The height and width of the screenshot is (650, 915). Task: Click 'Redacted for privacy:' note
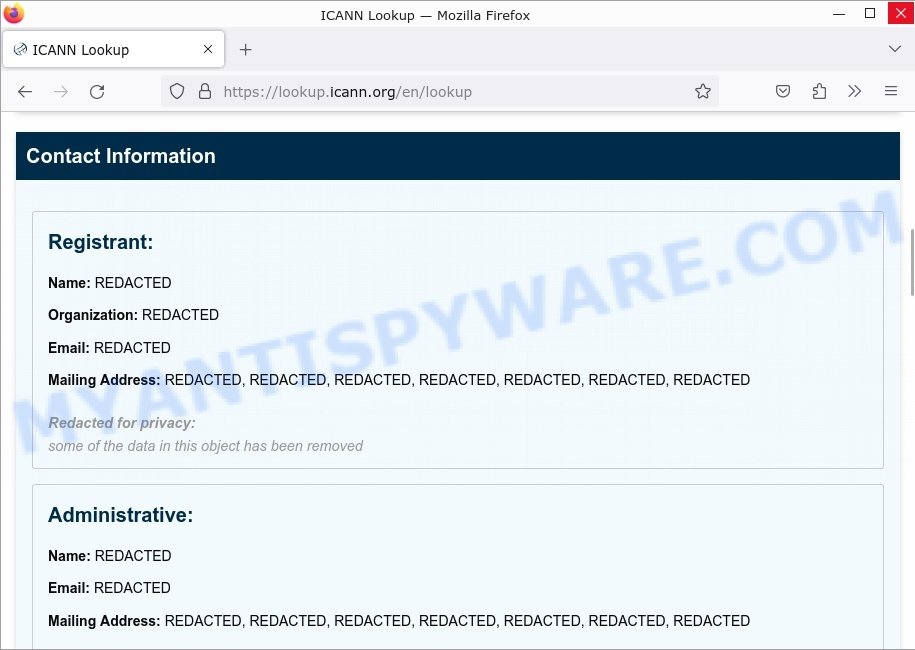click(x=122, y=423)
